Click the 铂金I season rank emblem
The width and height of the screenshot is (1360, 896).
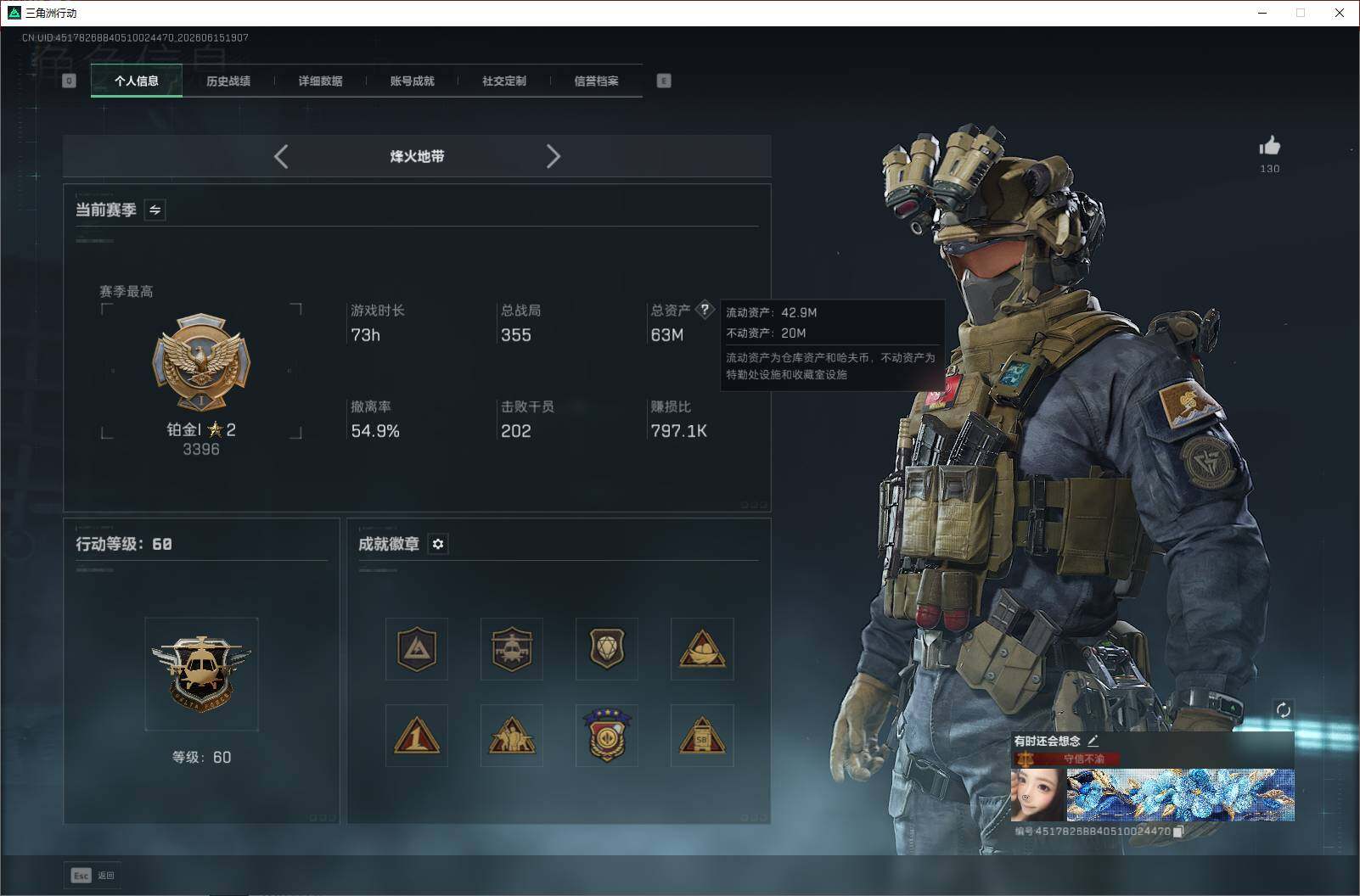[201, 363]
